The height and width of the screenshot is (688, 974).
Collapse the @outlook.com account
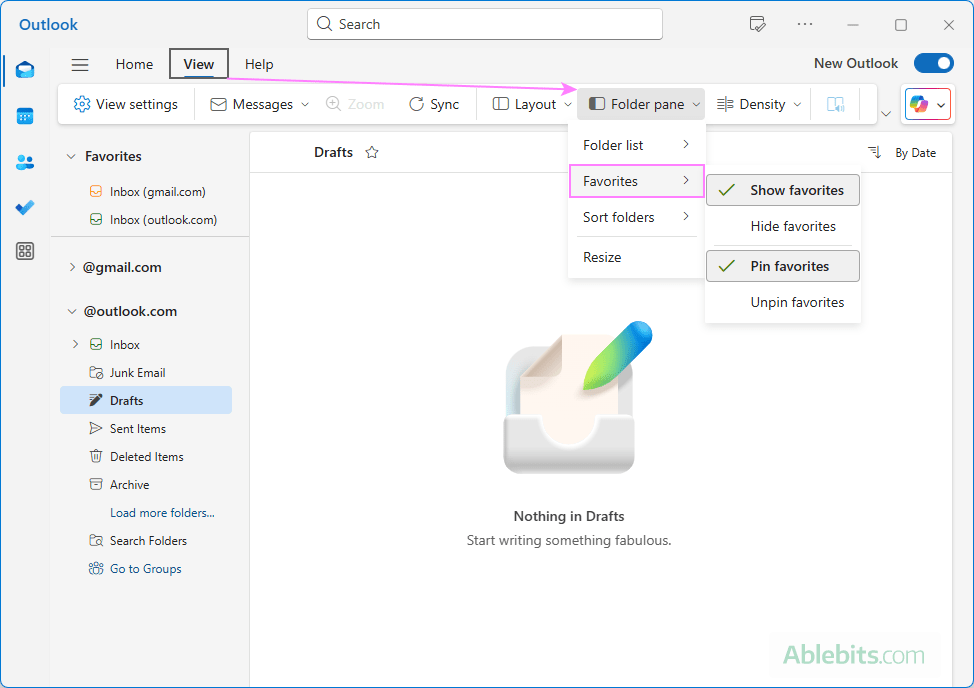72,311
